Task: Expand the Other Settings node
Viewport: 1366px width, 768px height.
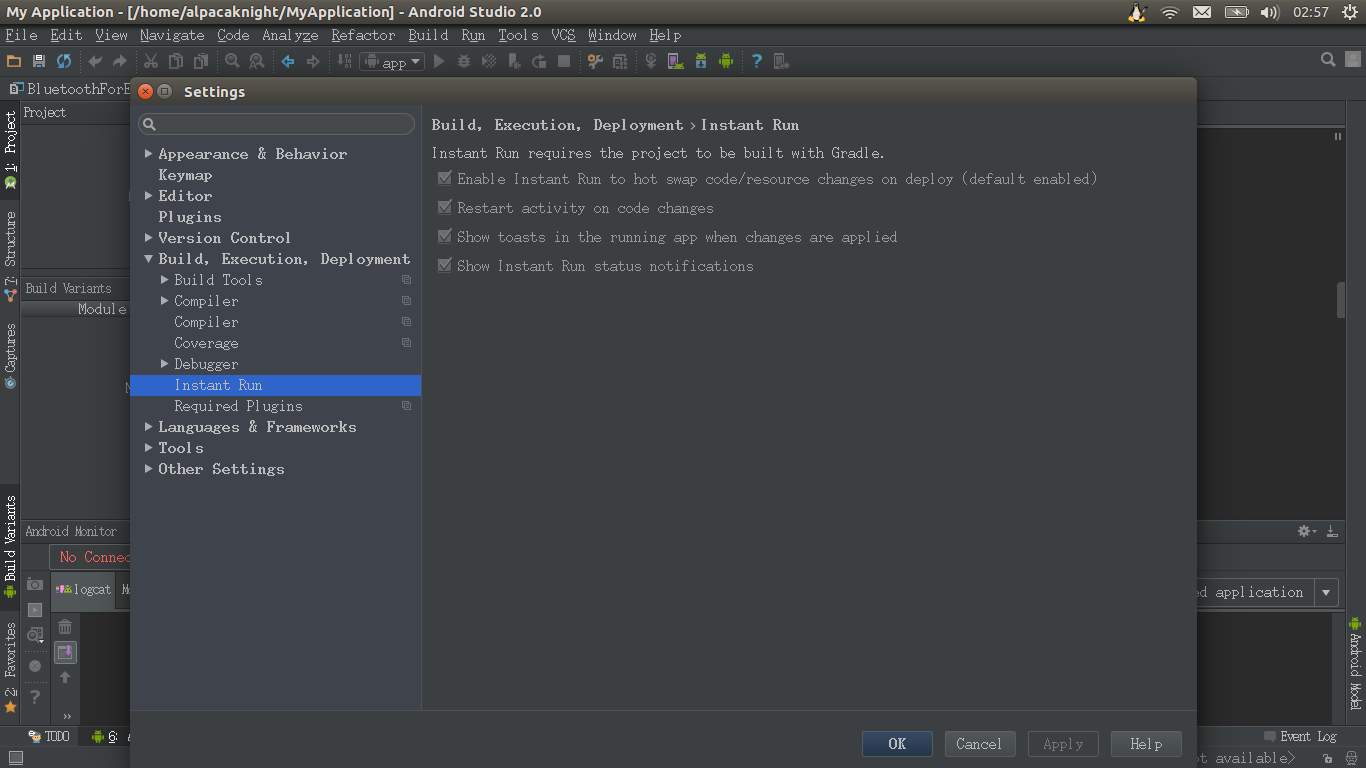Action: 148,469
